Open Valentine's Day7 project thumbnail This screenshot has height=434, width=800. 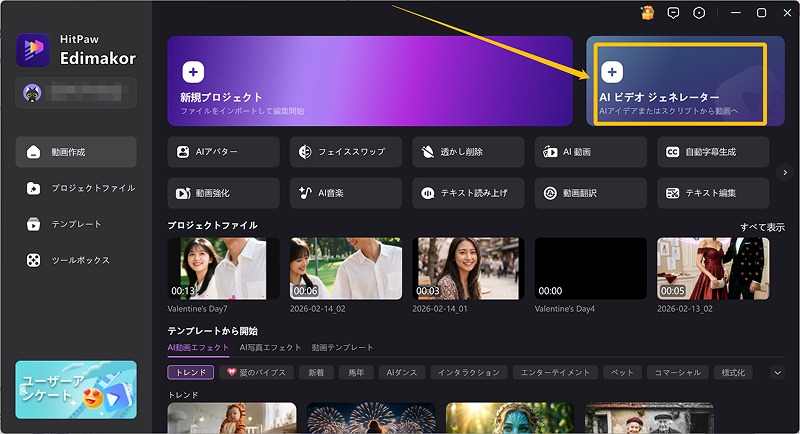[223, 269]
